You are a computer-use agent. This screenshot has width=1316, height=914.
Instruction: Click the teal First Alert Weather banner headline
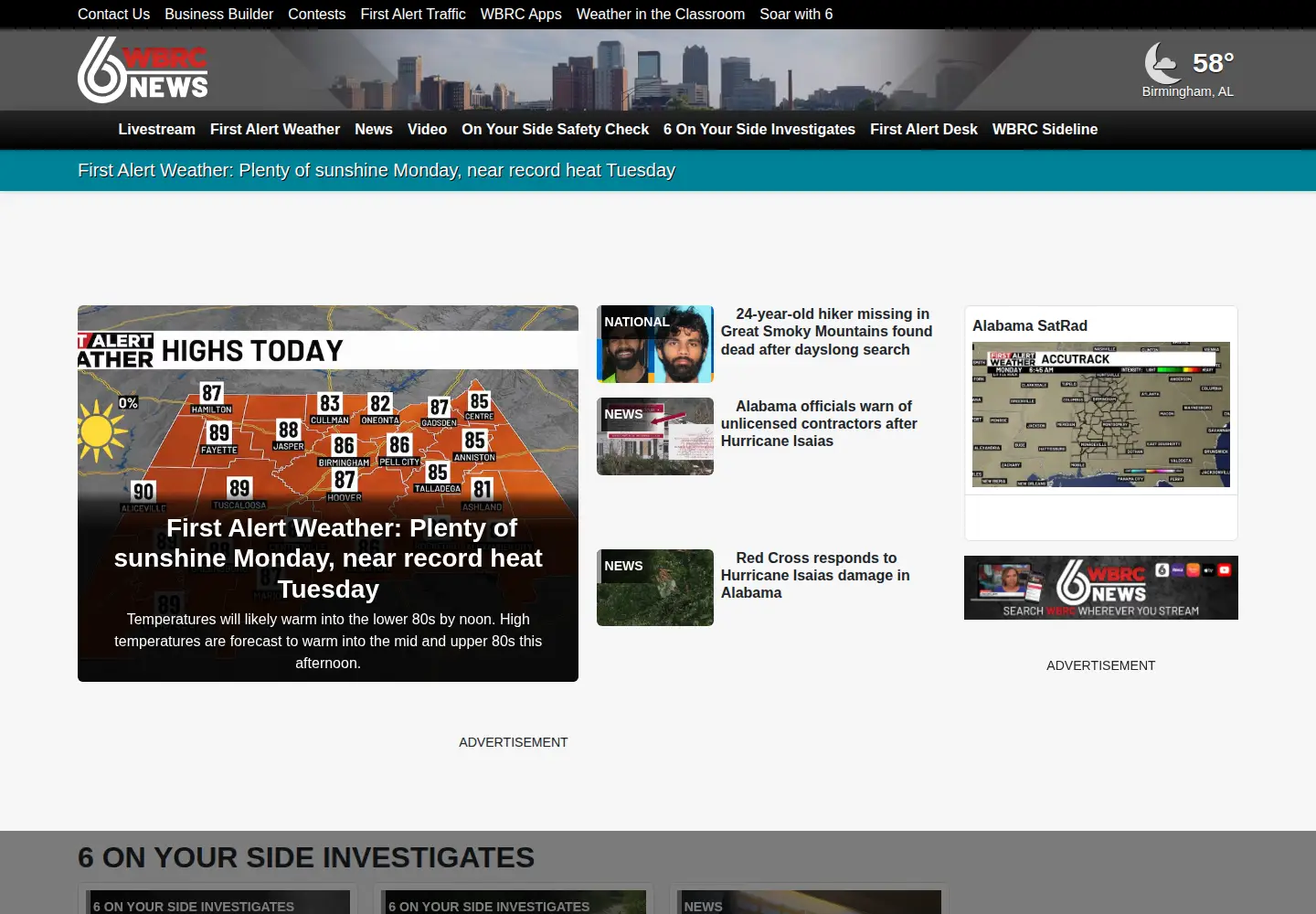pos(377,170)
